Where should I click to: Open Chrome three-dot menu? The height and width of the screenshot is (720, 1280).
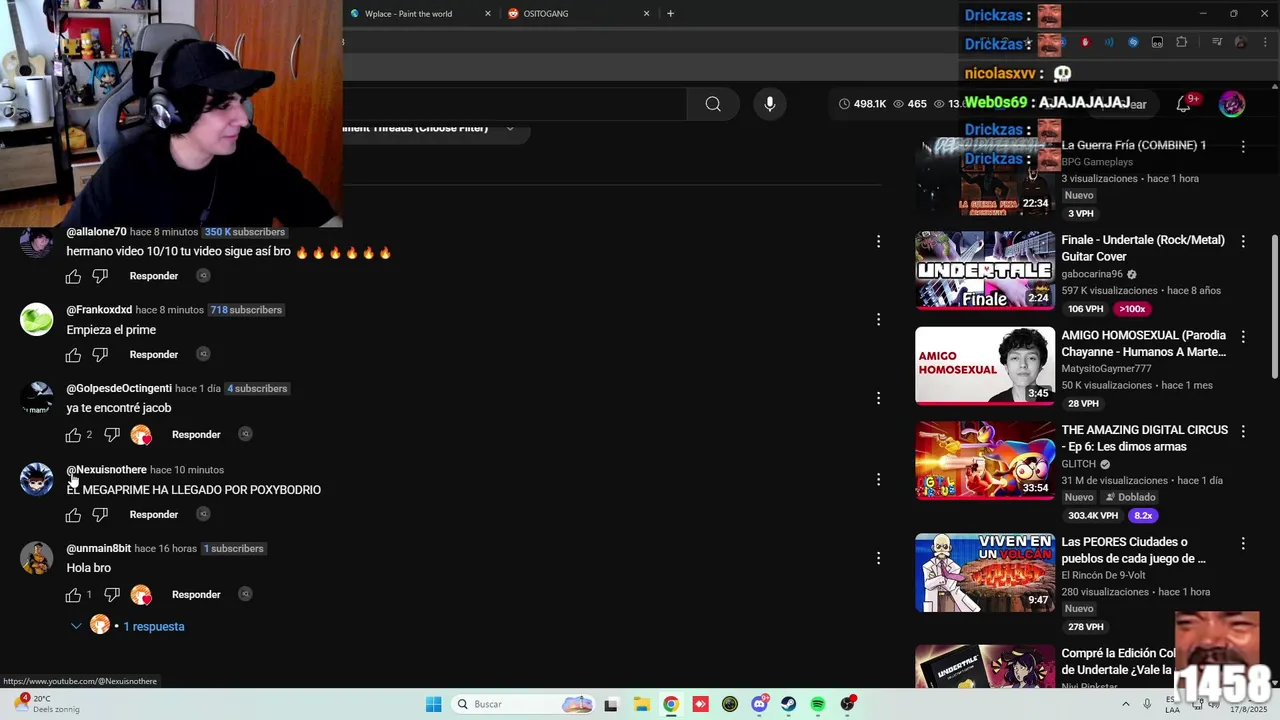coord(1264,42)
